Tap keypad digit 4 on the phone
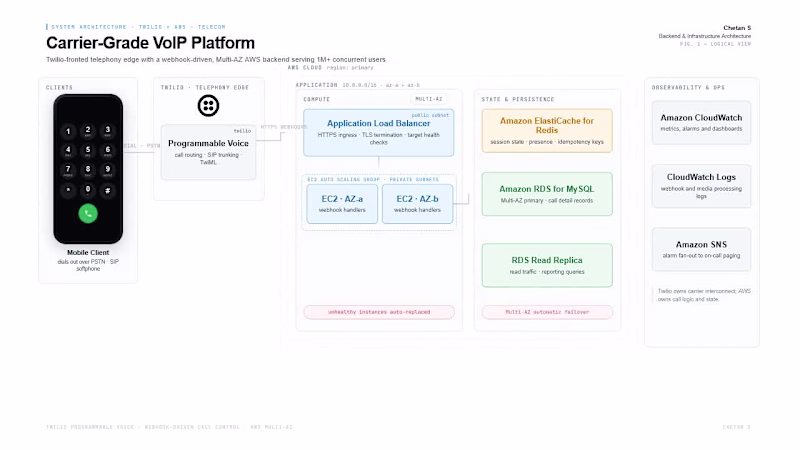The image size is (800, 450). 68,151
